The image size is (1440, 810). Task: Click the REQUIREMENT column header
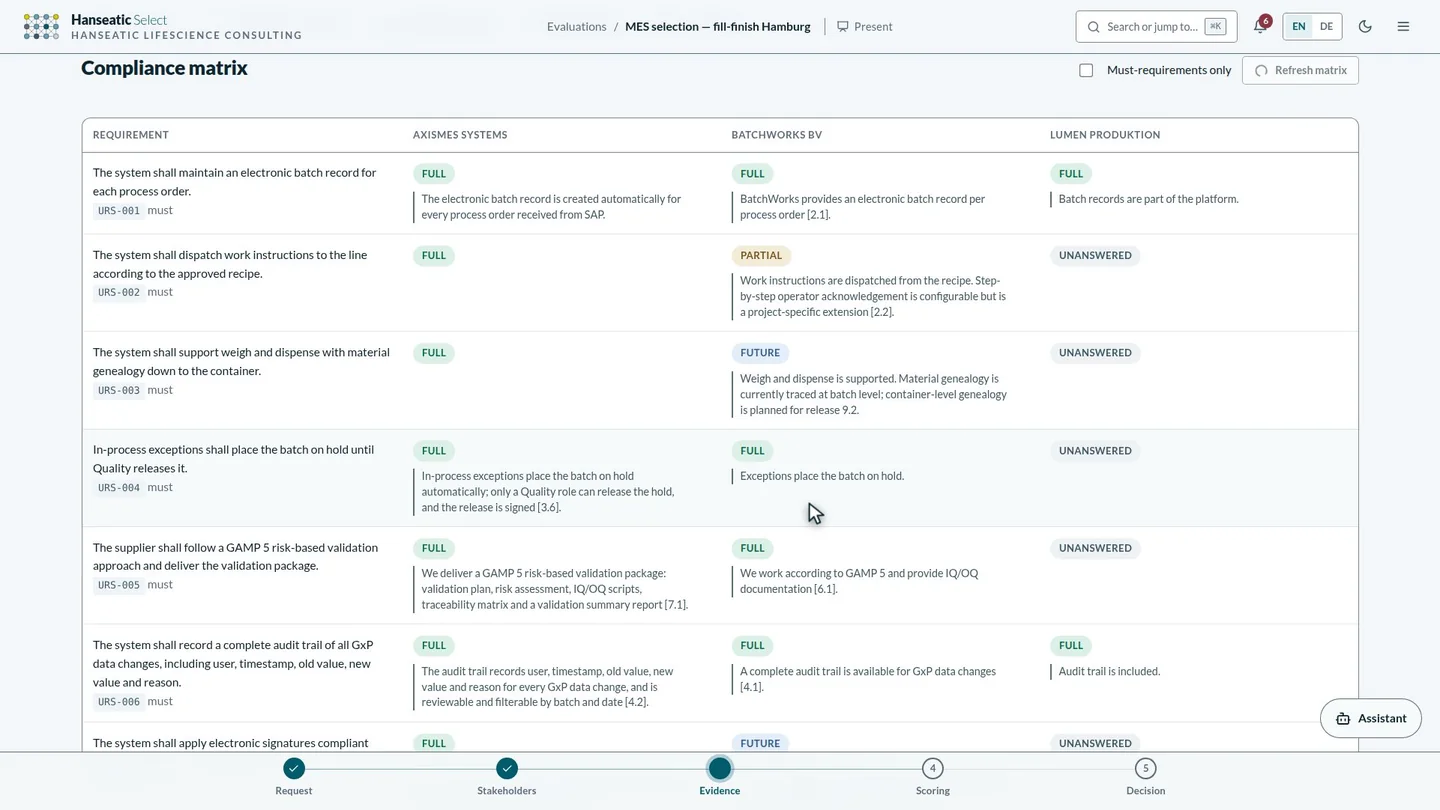point(131,135)
